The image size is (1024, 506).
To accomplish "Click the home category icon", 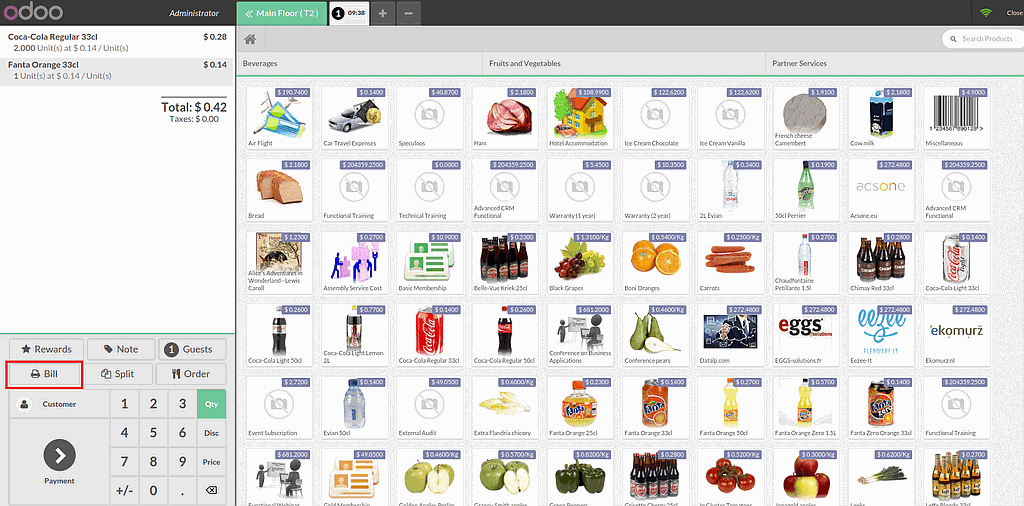I will [250, 39].
